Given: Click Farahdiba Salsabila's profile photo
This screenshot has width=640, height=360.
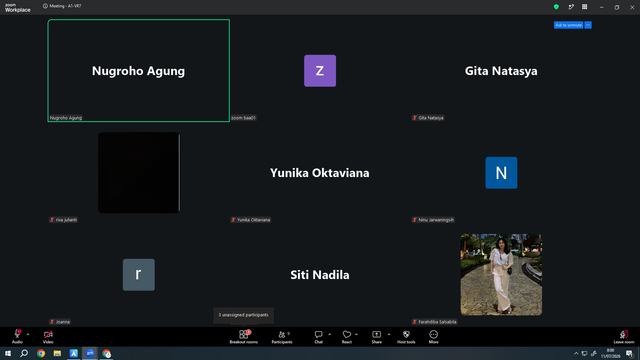Looking at the screenshot, I should click(501, 274).
